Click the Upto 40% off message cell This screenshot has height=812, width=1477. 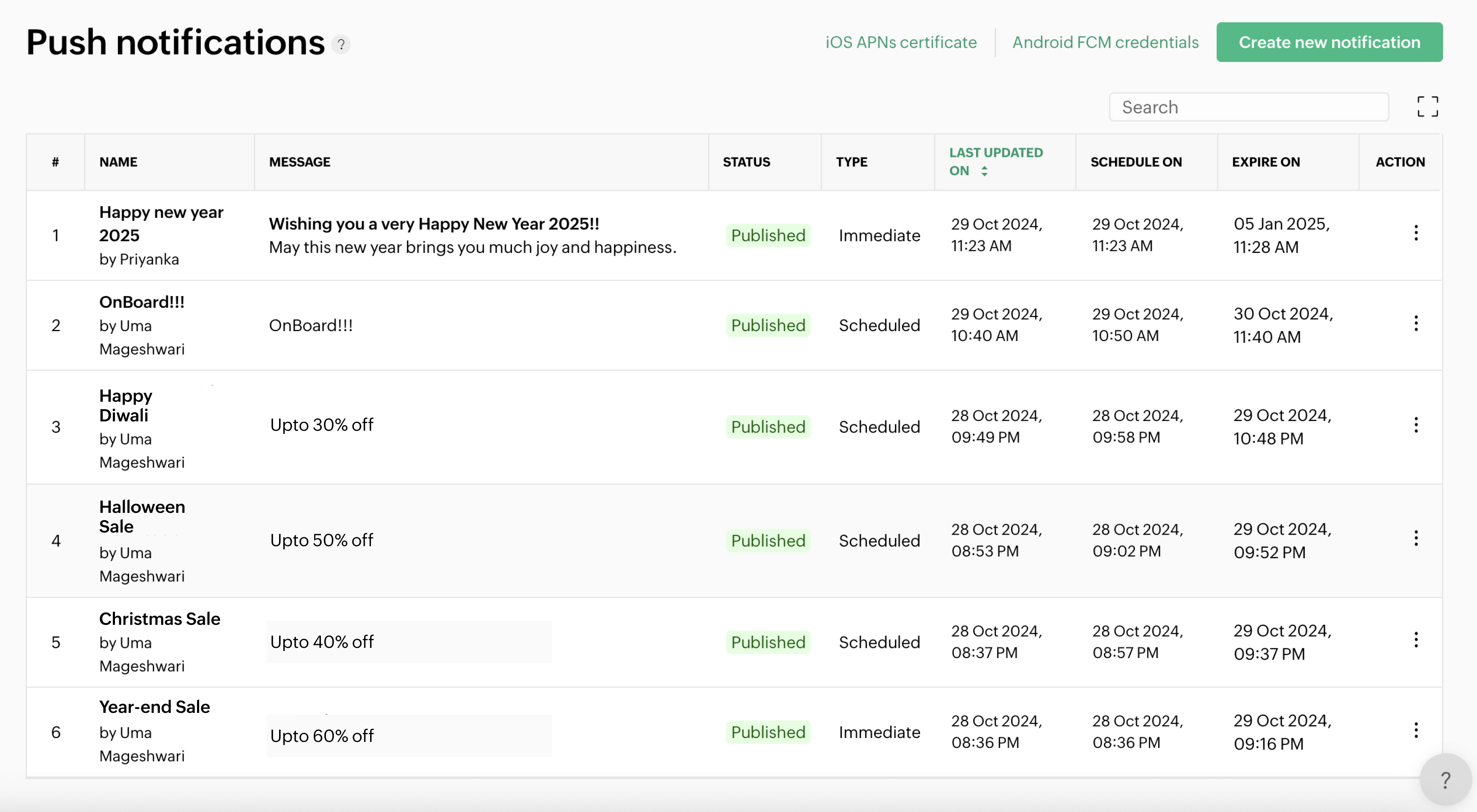322,641
